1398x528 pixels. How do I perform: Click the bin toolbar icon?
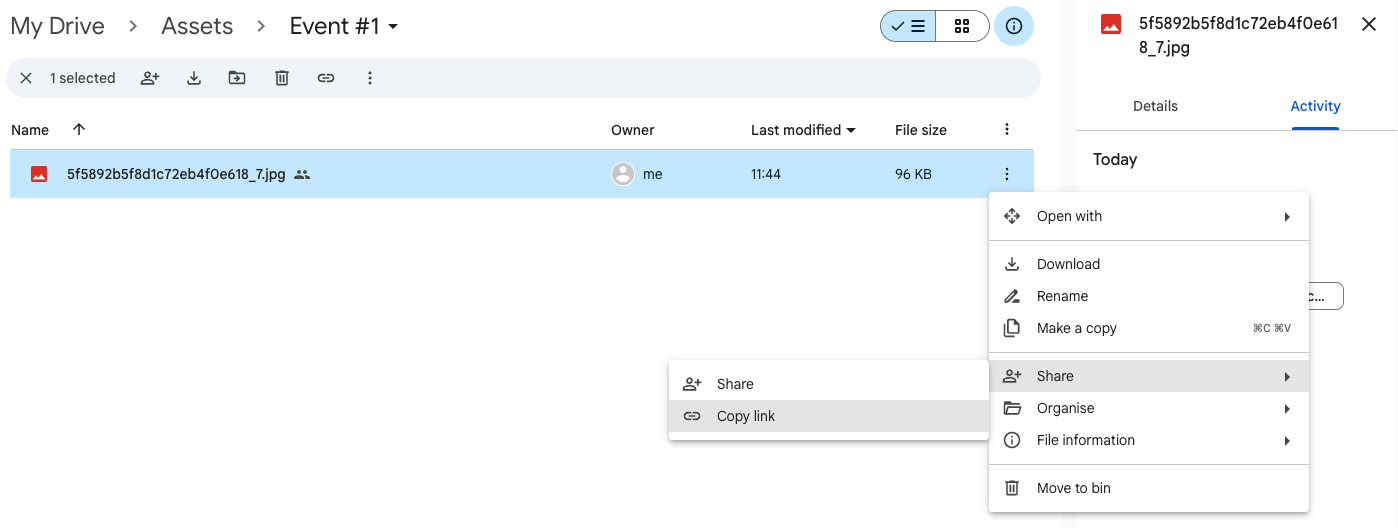pos(282,78)
